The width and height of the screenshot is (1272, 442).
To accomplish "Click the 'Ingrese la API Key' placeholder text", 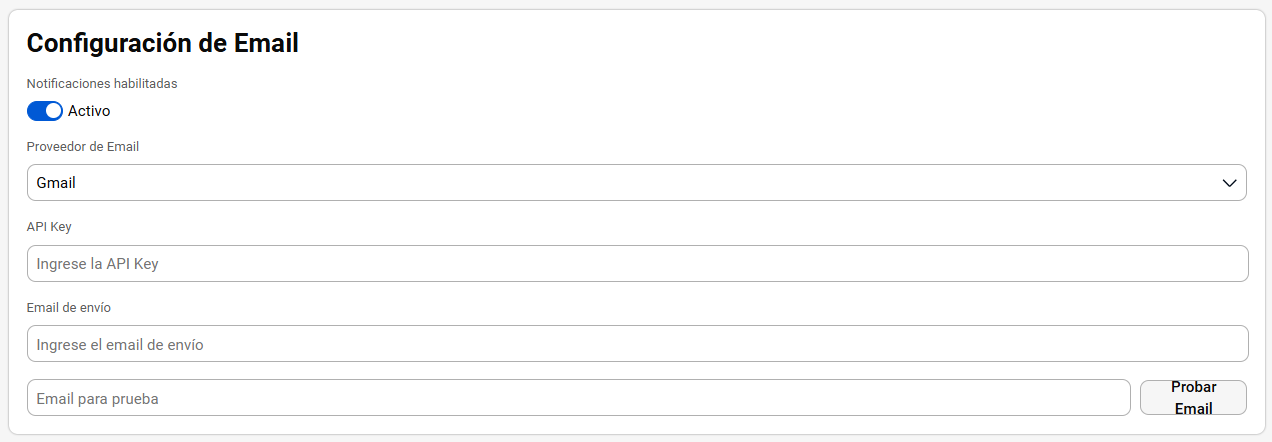I will tap(97, 264).
